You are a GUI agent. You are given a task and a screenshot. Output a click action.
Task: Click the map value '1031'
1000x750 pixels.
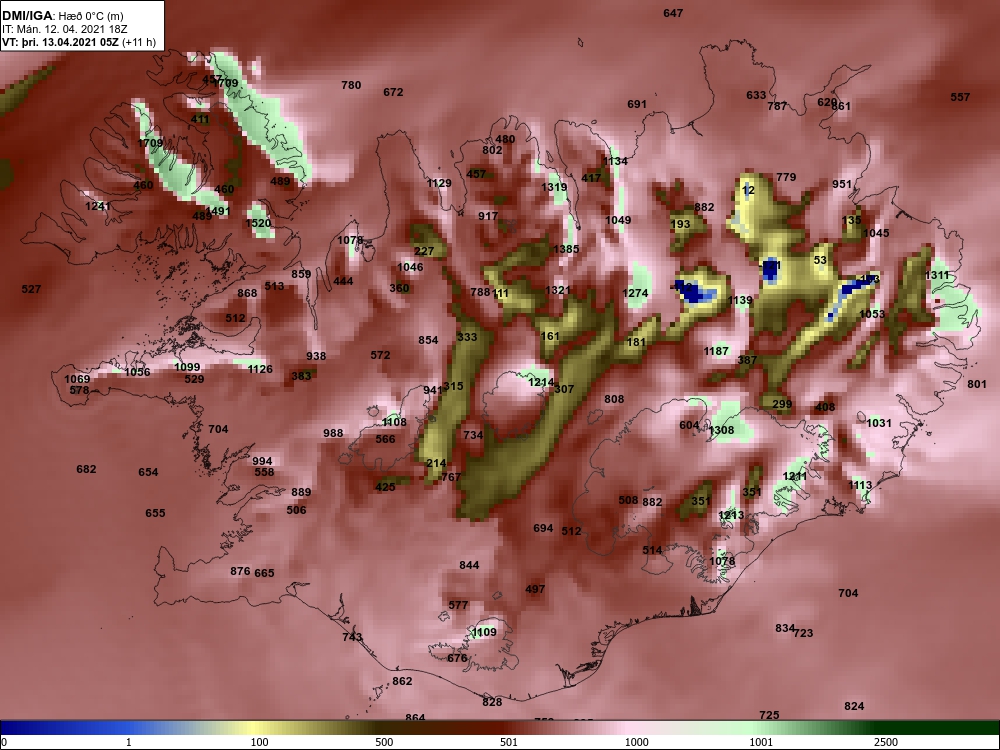pyautogui.click(x=879, y=423)
